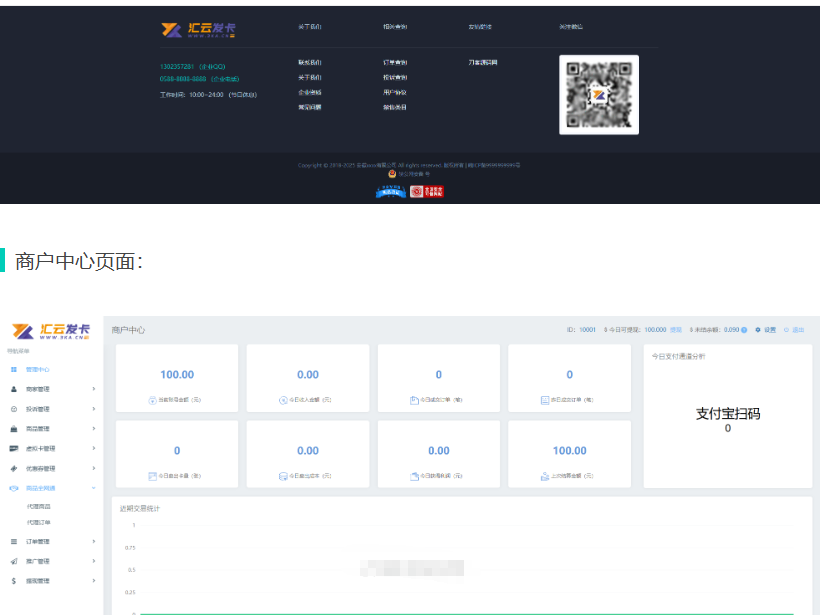The height and width of the screenshot is (615, 820).
Task: Click the 代理商品 submenu entry
Action: click(x=38, y=507)
